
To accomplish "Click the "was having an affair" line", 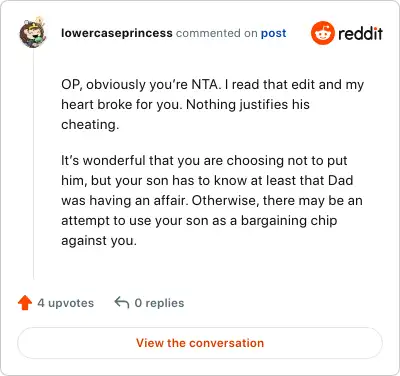I will pos(212,201).
